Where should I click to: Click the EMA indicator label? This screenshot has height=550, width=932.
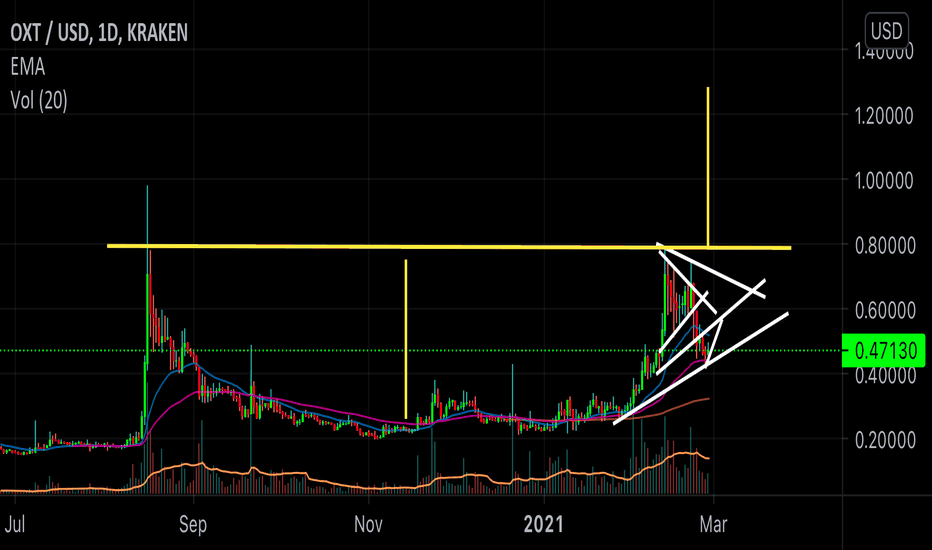(x=27, y=67)
